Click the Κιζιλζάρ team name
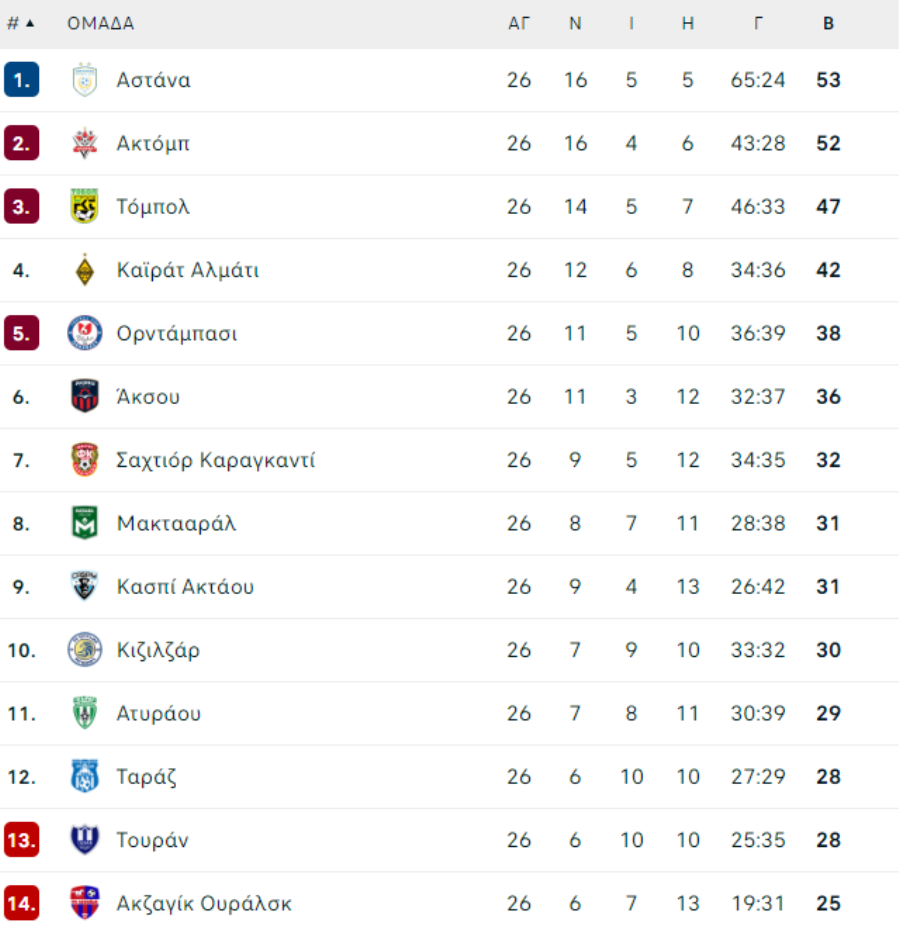Image resolution: width=899 pixels, height=929 pixels. point(158,650)
